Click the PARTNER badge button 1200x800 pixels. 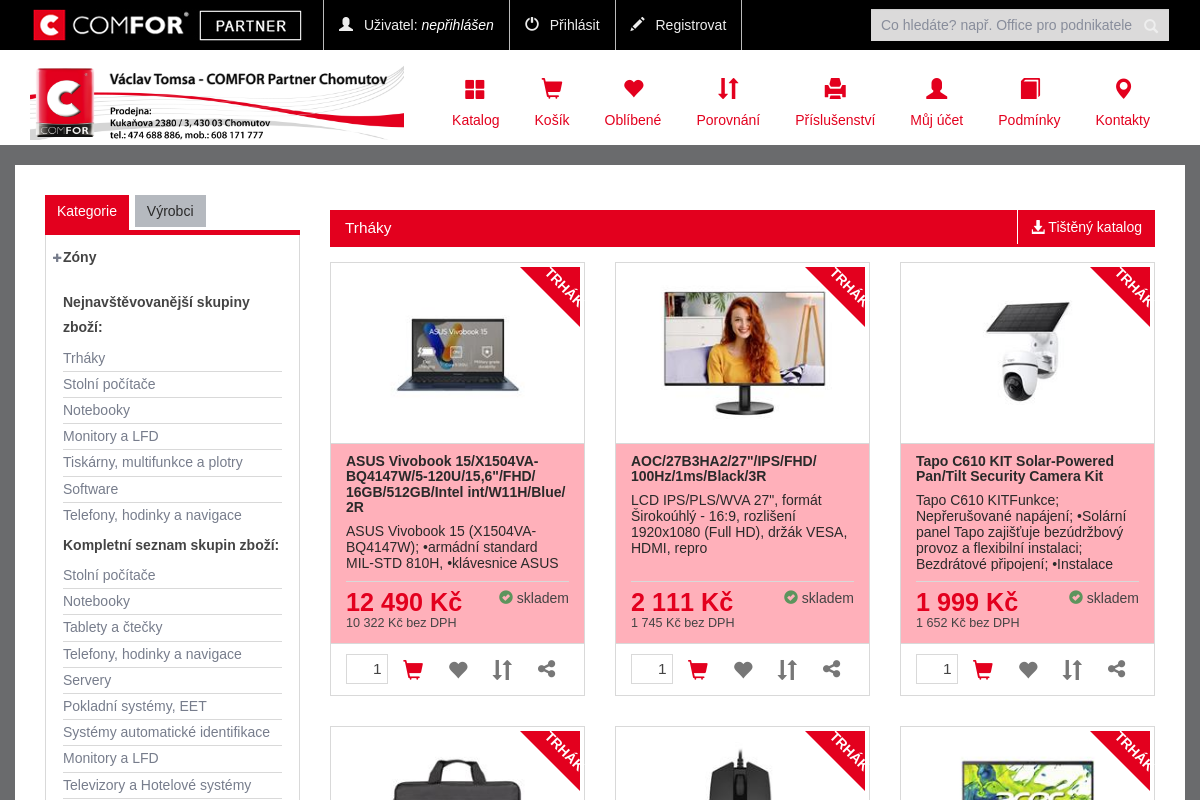(x=250, y=25)
